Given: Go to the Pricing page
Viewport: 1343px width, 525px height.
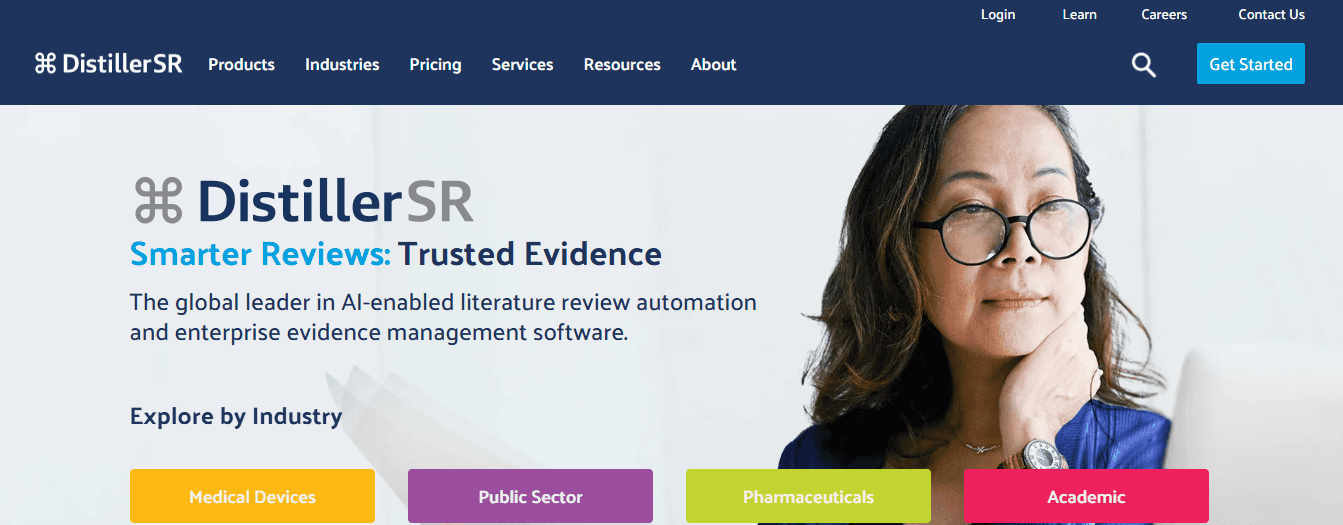Looking at the screenshot, I should point(435,65).
